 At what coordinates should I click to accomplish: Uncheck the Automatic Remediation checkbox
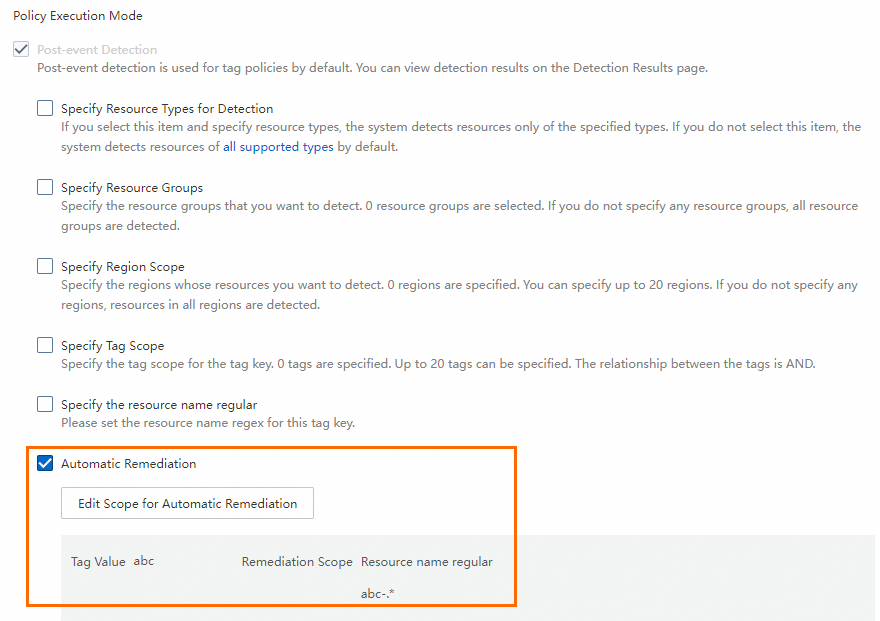click(x=45, y=463)
